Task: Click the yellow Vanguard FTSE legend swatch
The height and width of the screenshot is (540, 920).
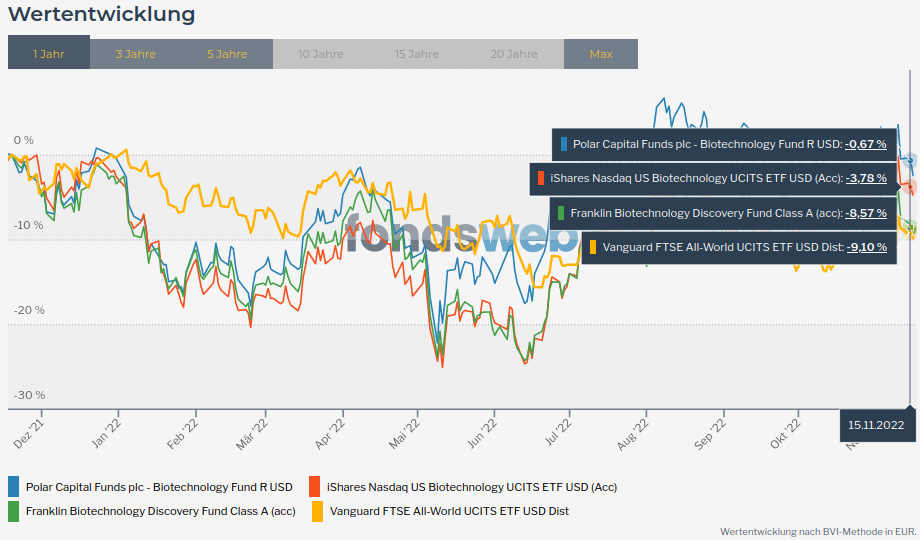Action: [x=315, y=511]
